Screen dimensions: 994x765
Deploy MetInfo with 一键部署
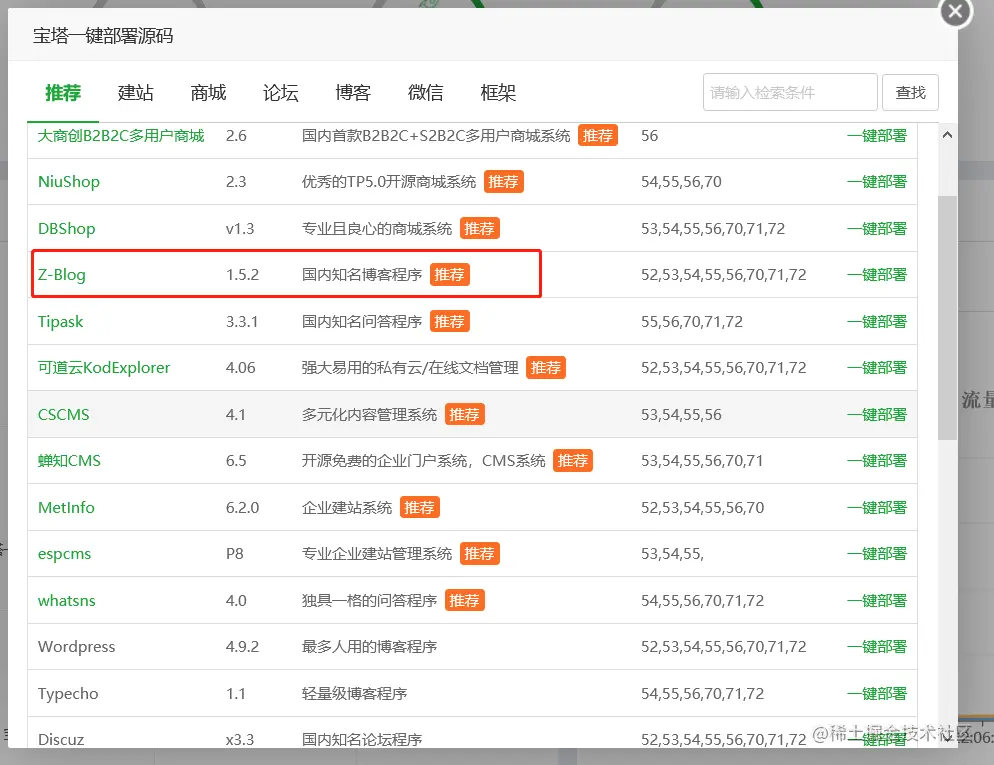[877, 508]
